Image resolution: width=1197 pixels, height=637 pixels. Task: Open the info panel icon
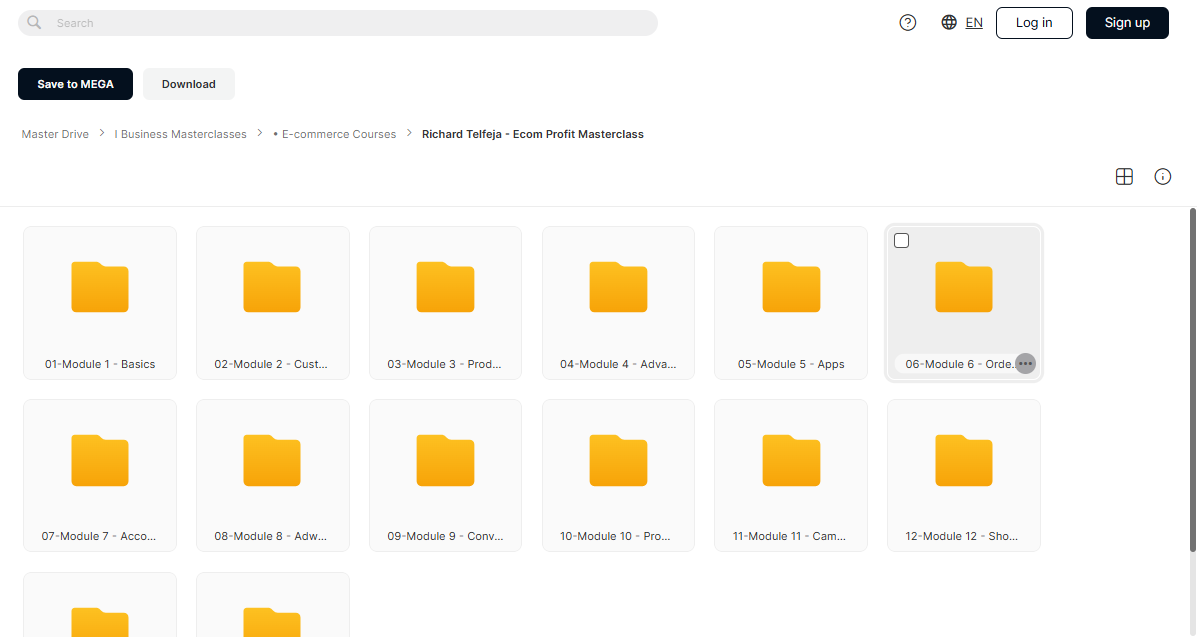point(1163,176)
